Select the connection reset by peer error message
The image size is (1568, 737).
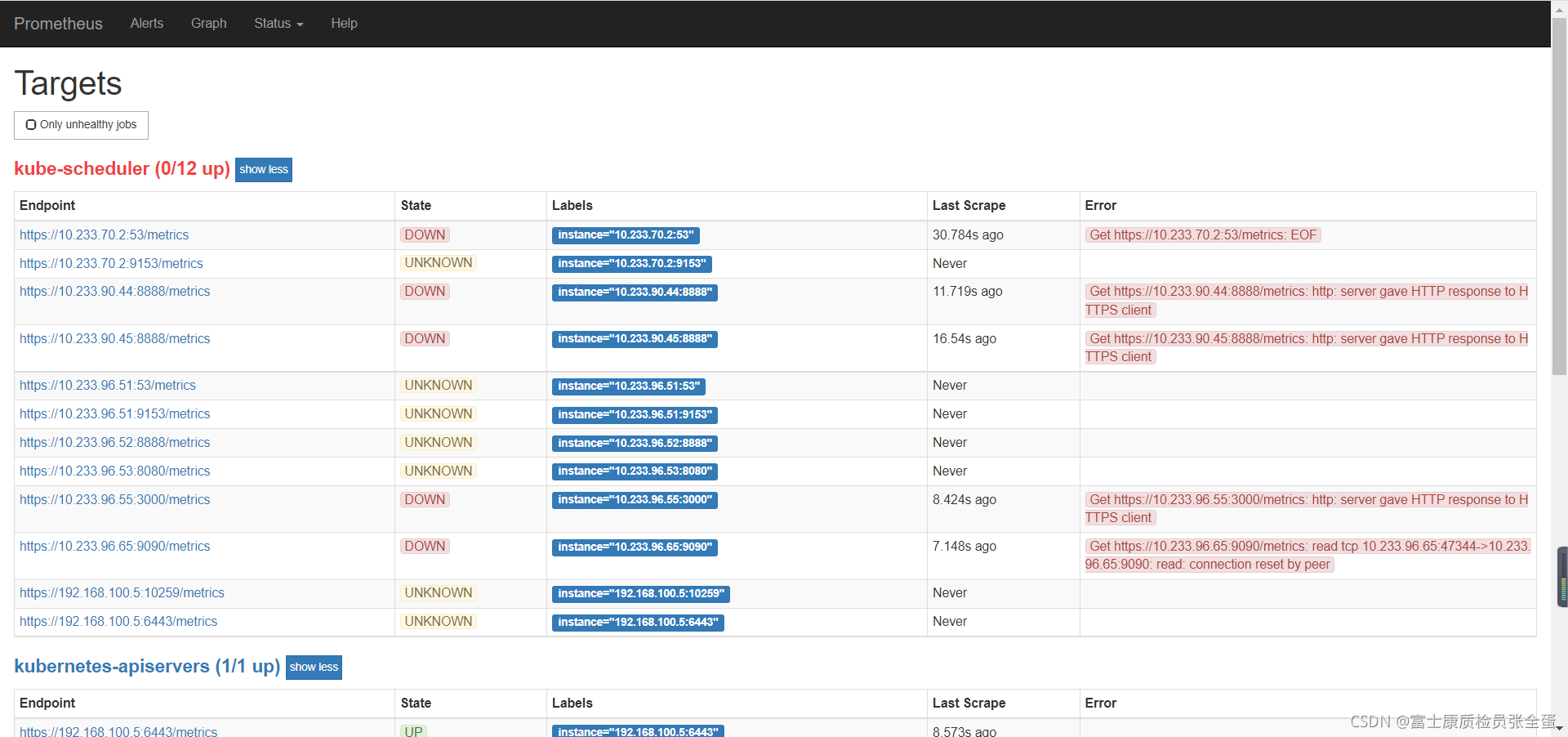(x=1307, y=556)
